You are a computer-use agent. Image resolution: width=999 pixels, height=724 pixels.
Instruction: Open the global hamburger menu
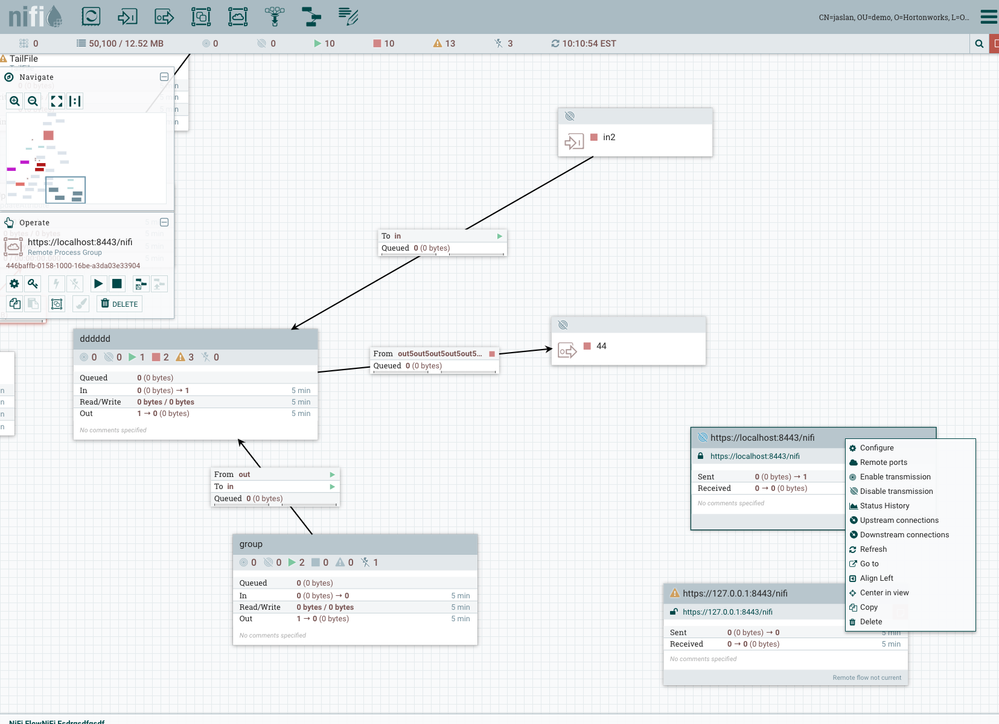point(988,17)
